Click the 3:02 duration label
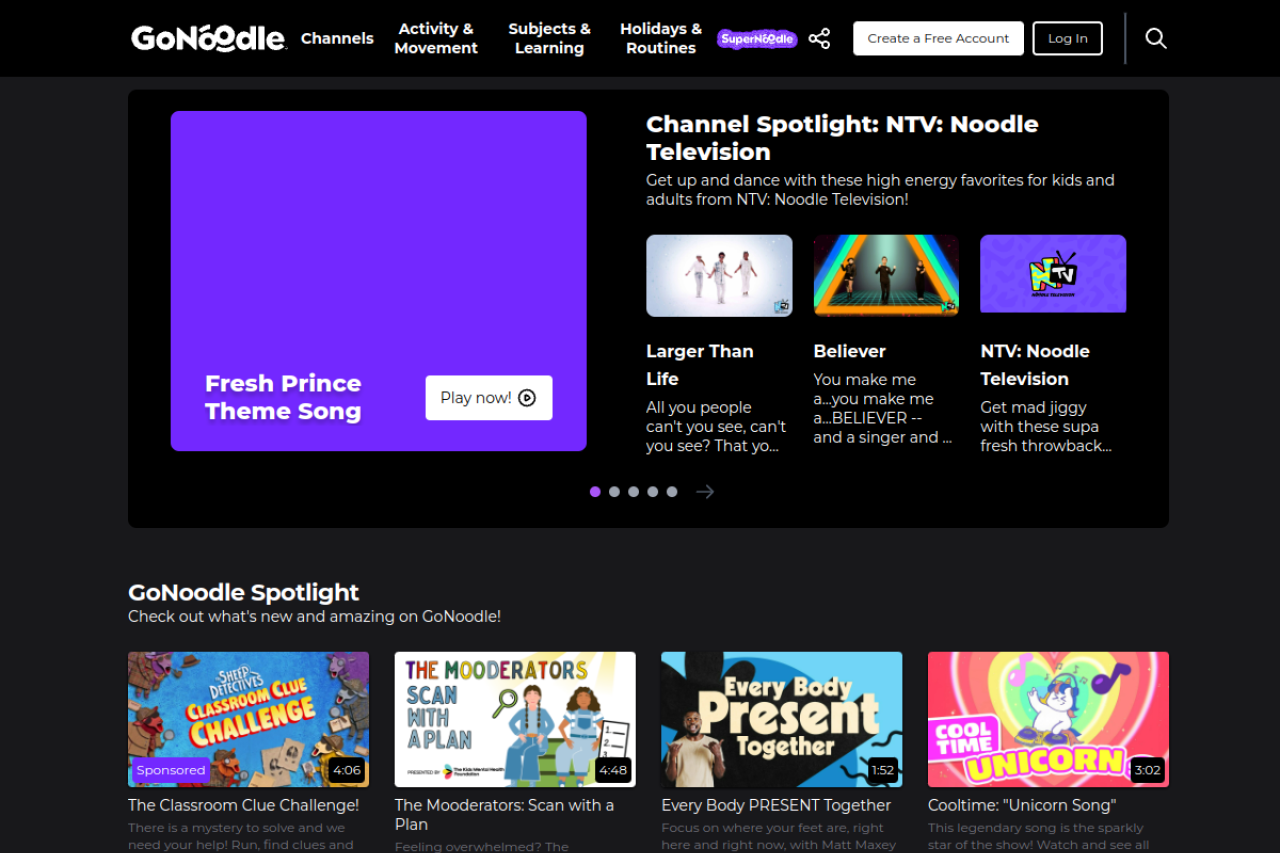The height and width of the screenshot is (853, 1280). click(1147, 770)
